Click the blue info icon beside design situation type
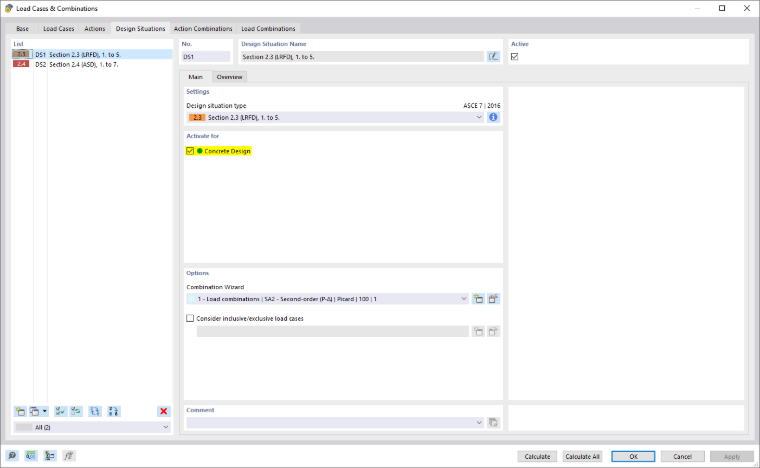 tap(493, 117)
